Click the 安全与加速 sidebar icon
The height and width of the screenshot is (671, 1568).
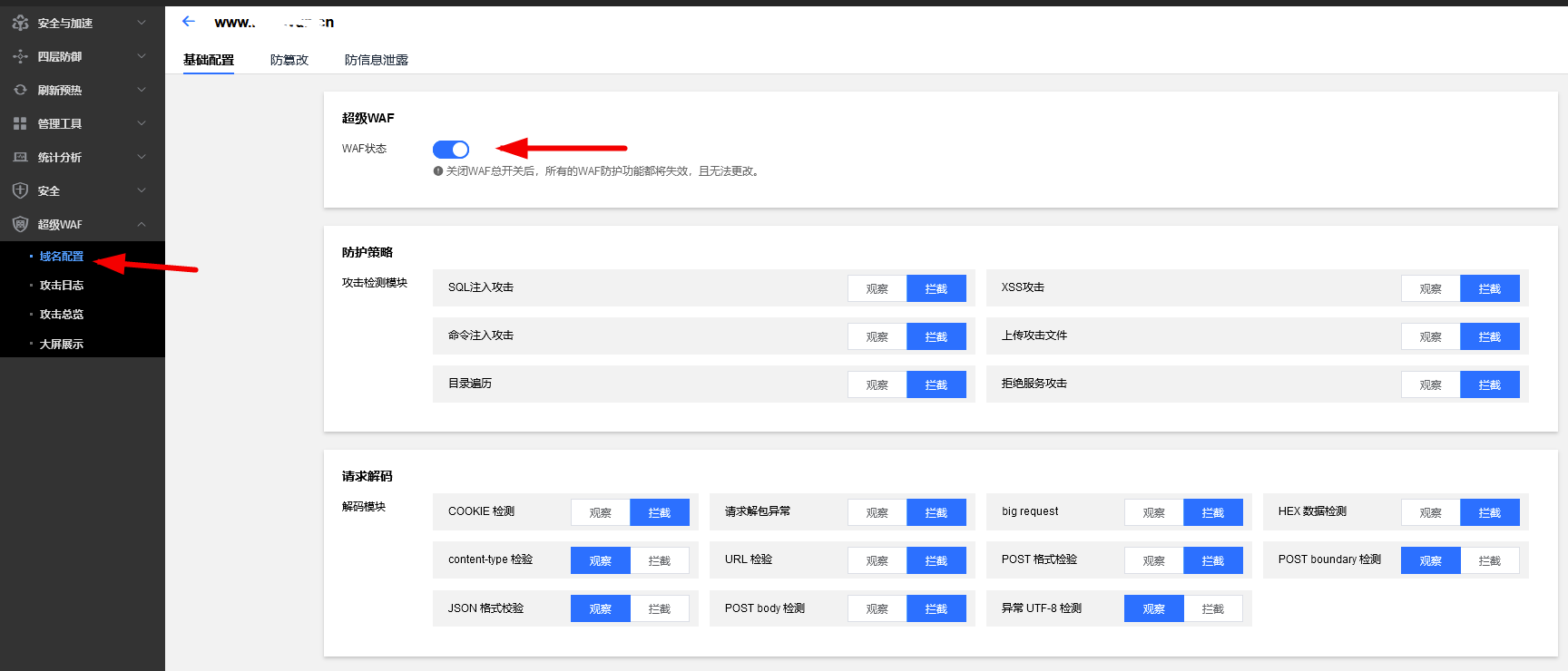click(x=20, y=23)
